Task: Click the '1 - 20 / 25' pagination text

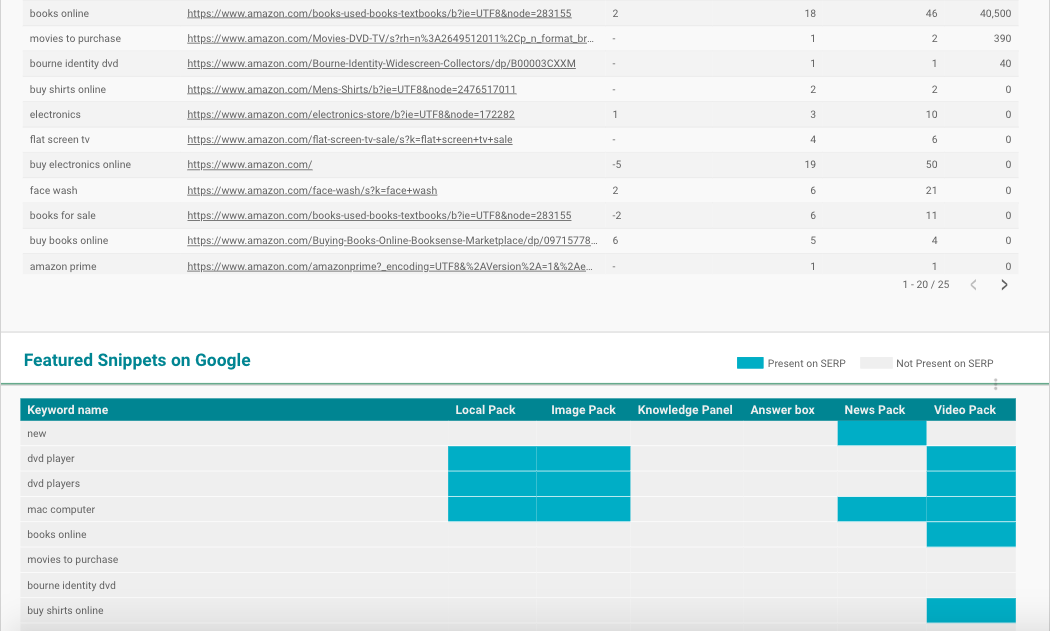Action: [x=925, y=285]
